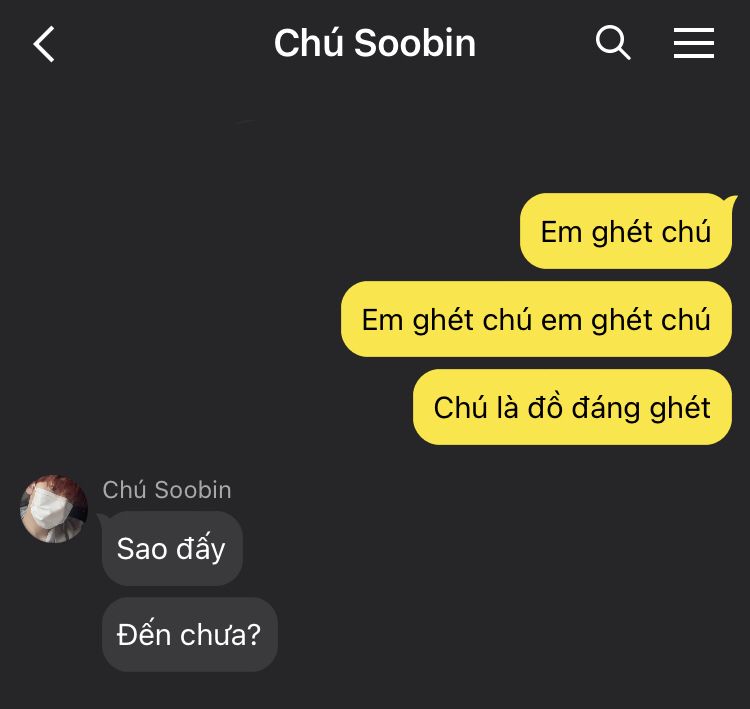Tap the gray reply bubble "Sao đấy"
Viewport: 750px width, 709px height.
pyautogui.click(x=172, y=548)
